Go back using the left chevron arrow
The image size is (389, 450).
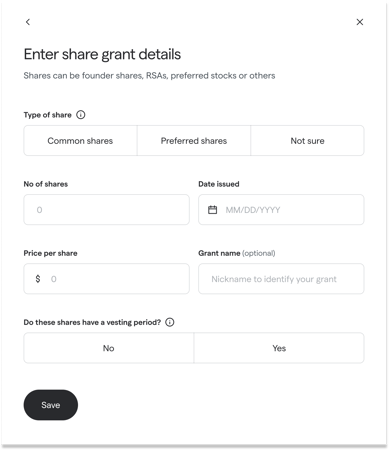tap(28, 22)
